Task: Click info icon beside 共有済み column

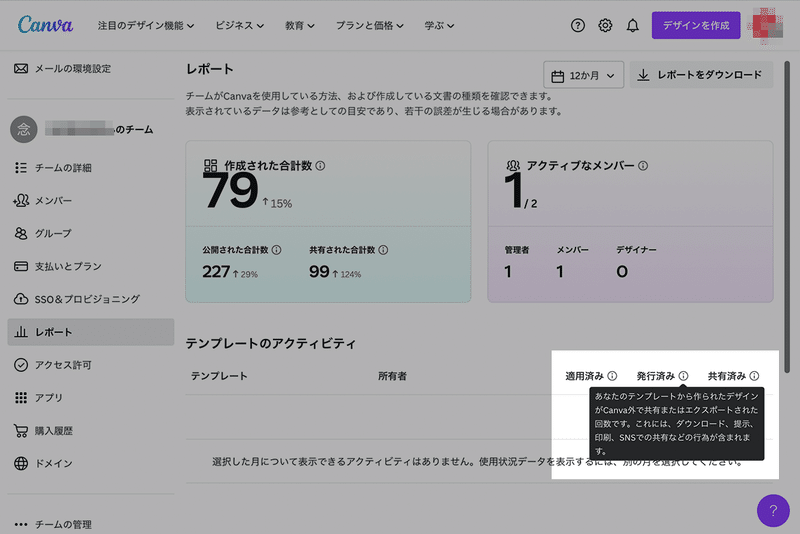Action: click(x=754, y=376)
